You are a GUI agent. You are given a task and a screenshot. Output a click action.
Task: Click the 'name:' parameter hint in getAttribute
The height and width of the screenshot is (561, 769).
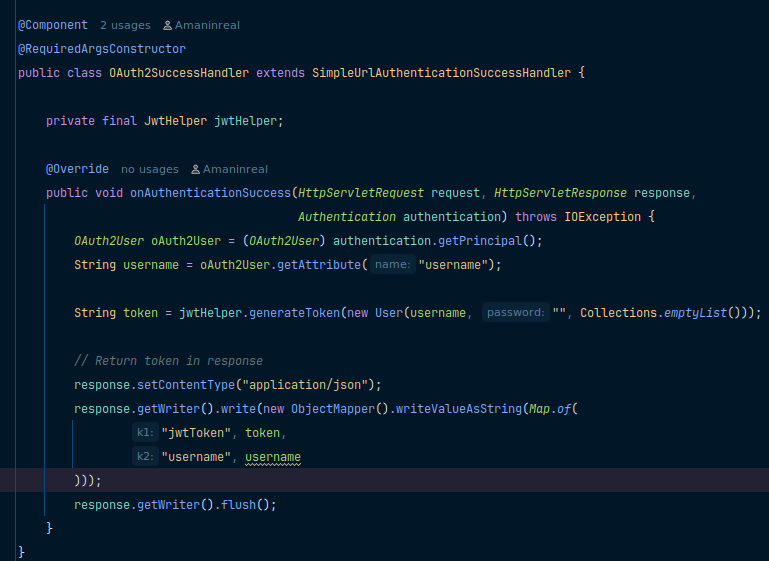(x=393, y=265)
